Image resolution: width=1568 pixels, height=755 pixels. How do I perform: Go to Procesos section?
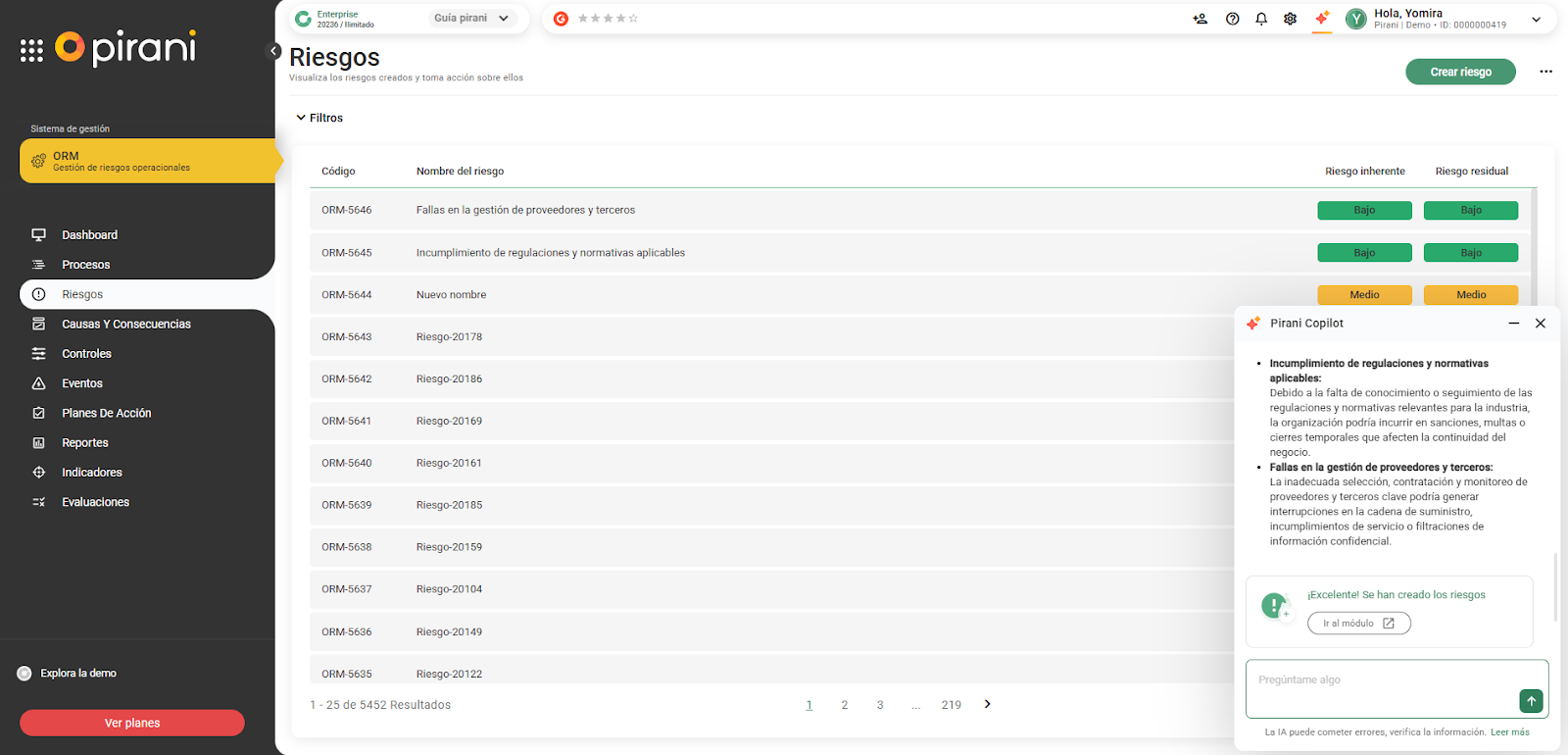click(85, 265)
